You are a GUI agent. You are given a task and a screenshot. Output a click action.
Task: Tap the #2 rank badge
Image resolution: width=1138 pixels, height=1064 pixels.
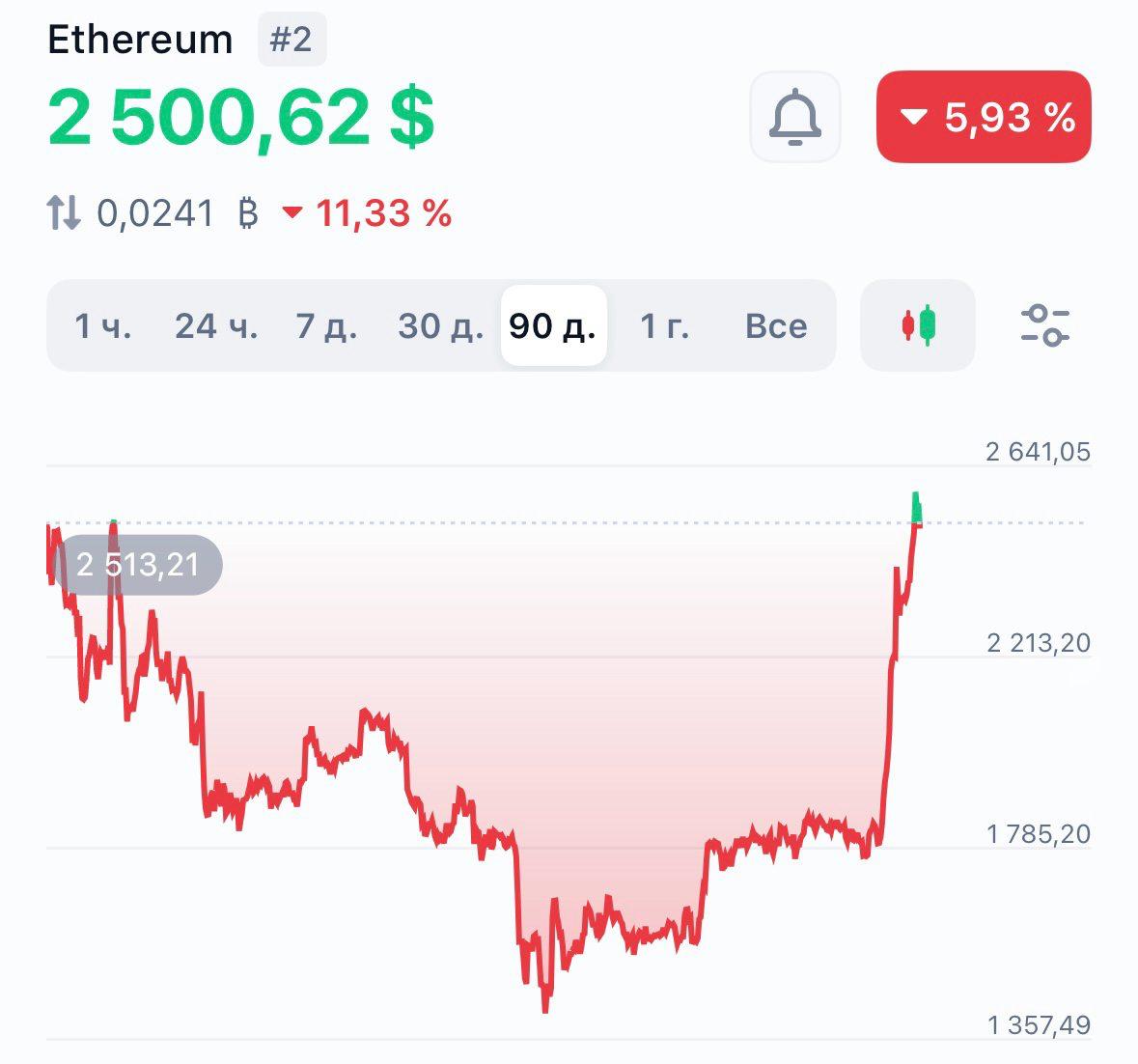pyautogui.click(x=291, y=40)
